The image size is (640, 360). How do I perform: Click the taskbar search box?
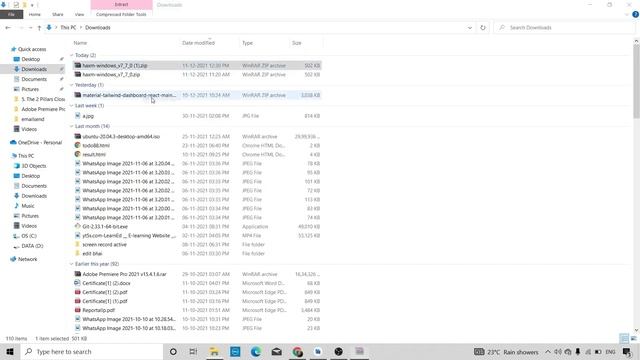(91, 351)
